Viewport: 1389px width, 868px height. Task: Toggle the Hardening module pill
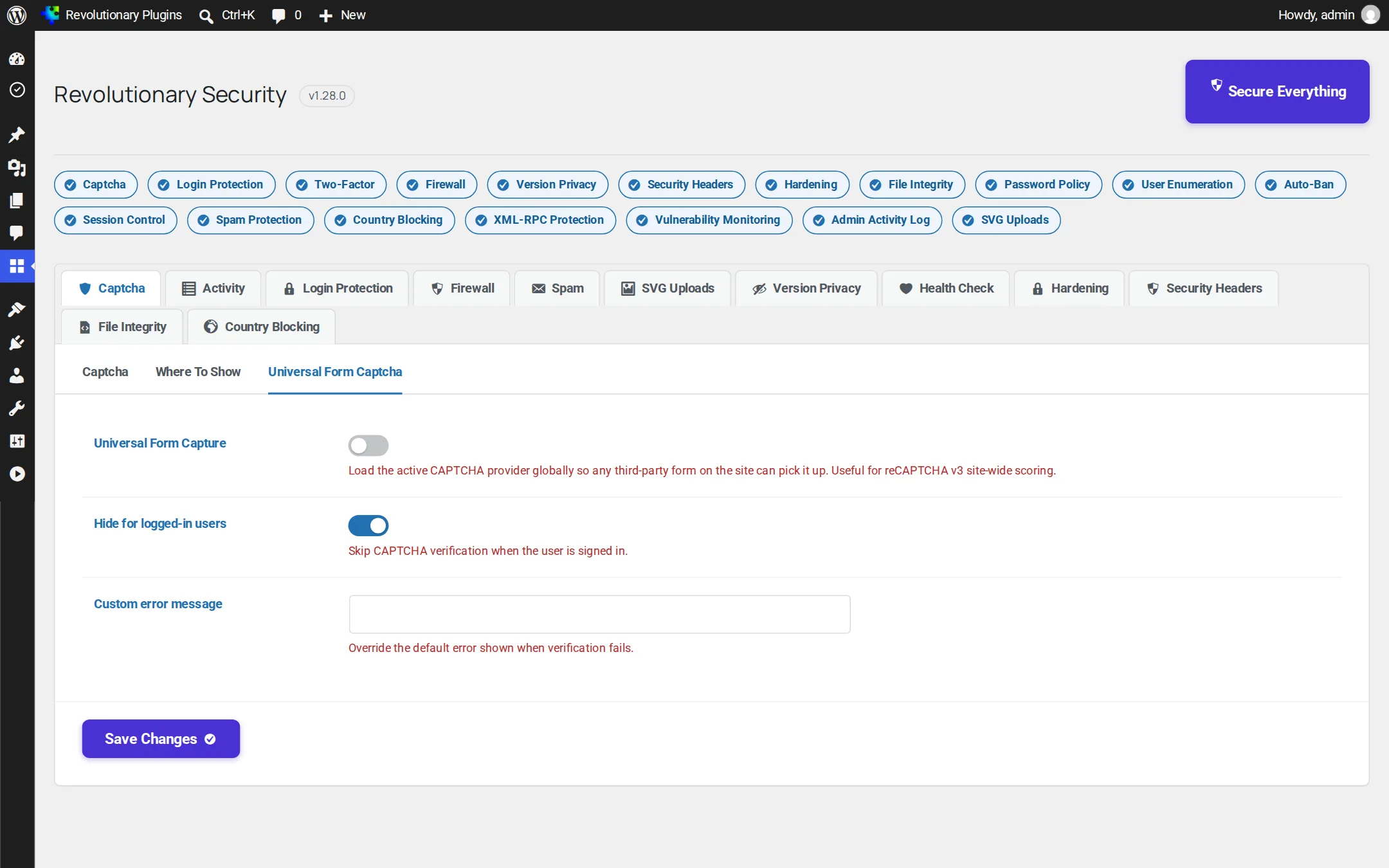pos(803,185)
